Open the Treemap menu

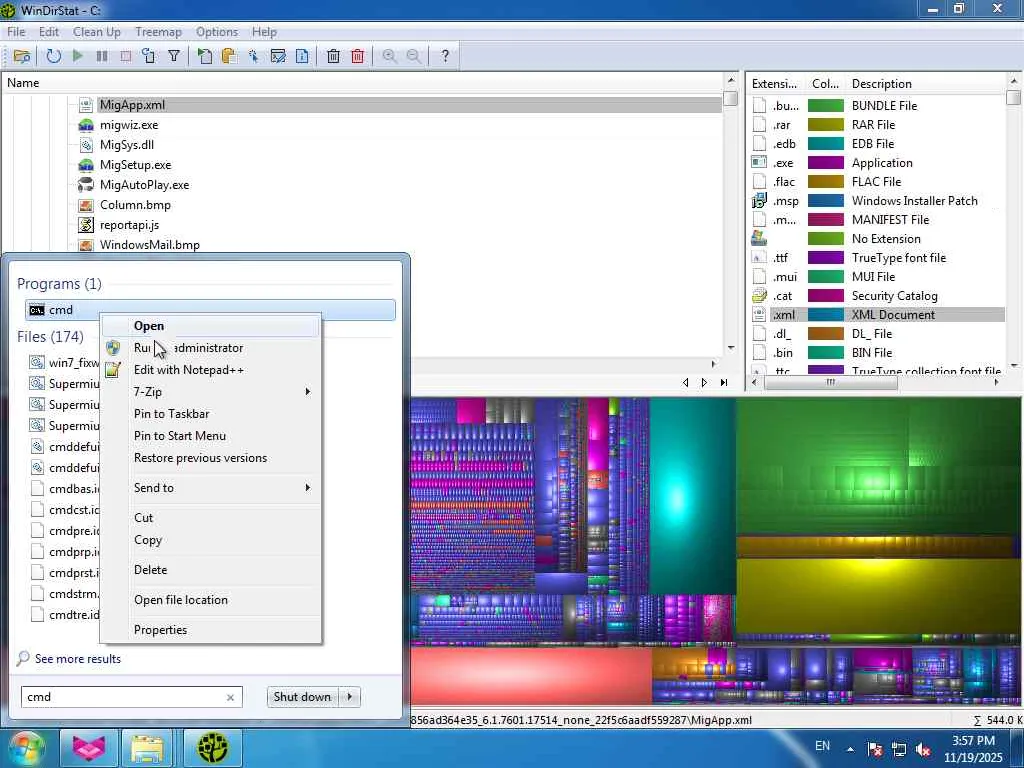pos(158,32)
